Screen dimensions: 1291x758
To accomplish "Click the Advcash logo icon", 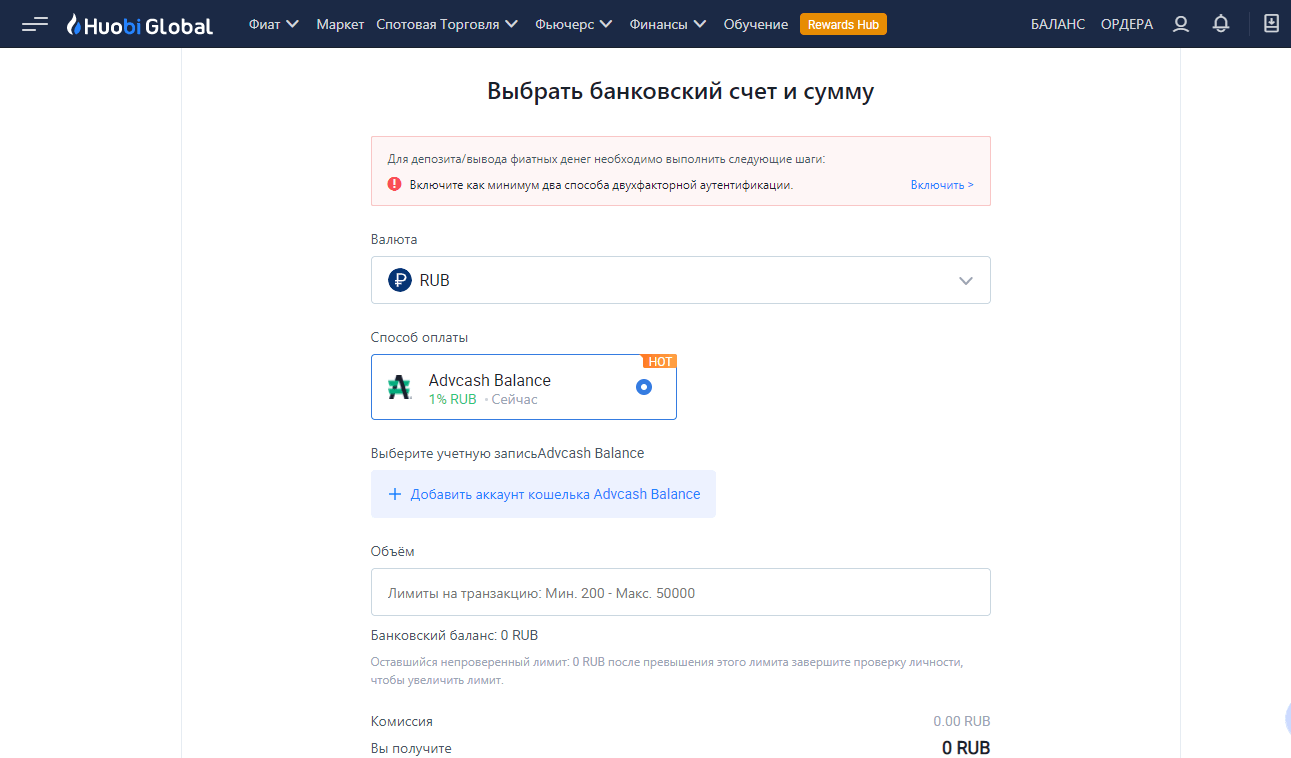I will [x=400, y=387].
